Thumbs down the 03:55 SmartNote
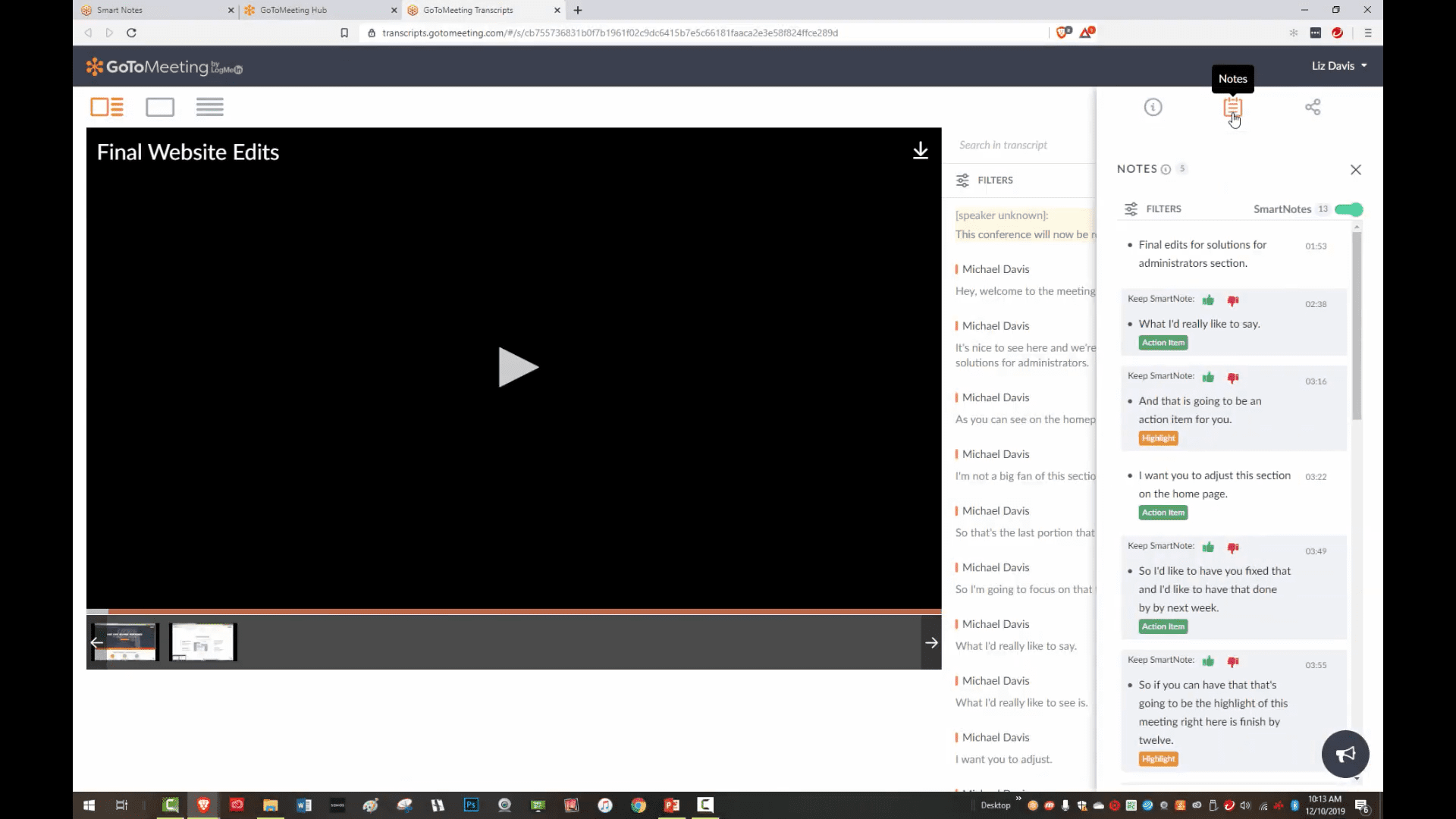1456x819 pixels. 1233,661
